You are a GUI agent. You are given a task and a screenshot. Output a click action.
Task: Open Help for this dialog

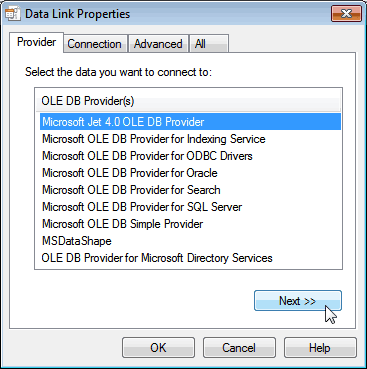[x=320, y=348]
